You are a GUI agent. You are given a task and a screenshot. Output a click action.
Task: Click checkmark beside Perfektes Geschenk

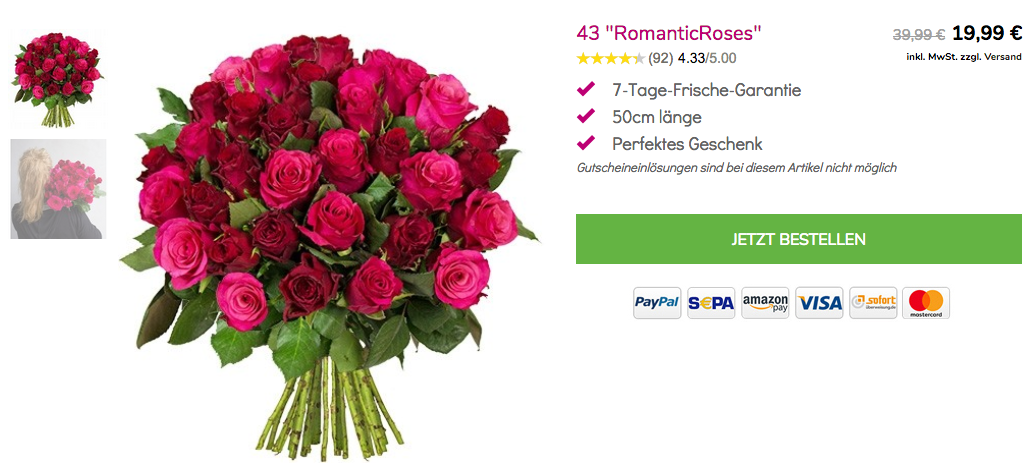(585, 142)
